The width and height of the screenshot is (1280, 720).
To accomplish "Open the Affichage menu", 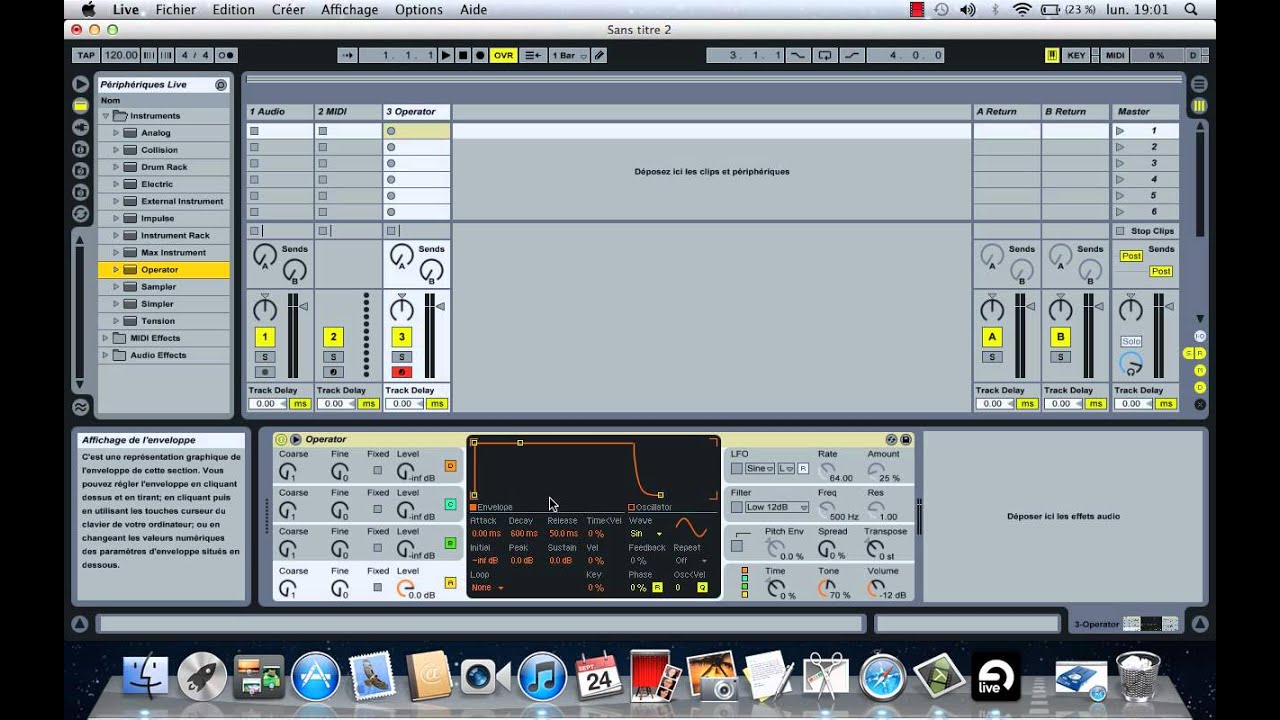I will 349,9.
